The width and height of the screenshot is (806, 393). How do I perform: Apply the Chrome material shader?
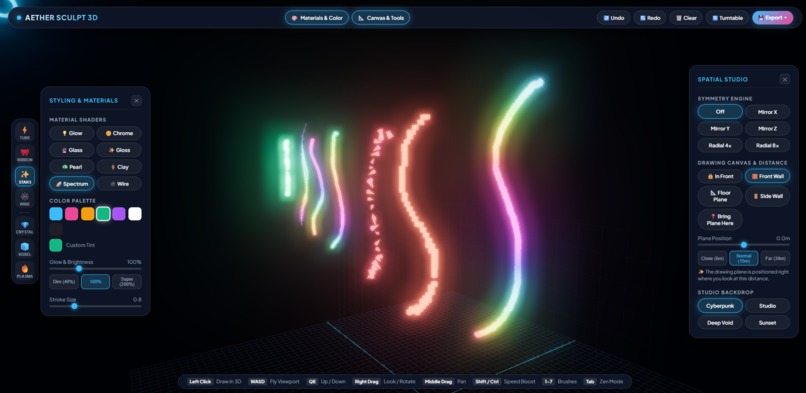tap(119, 133)
